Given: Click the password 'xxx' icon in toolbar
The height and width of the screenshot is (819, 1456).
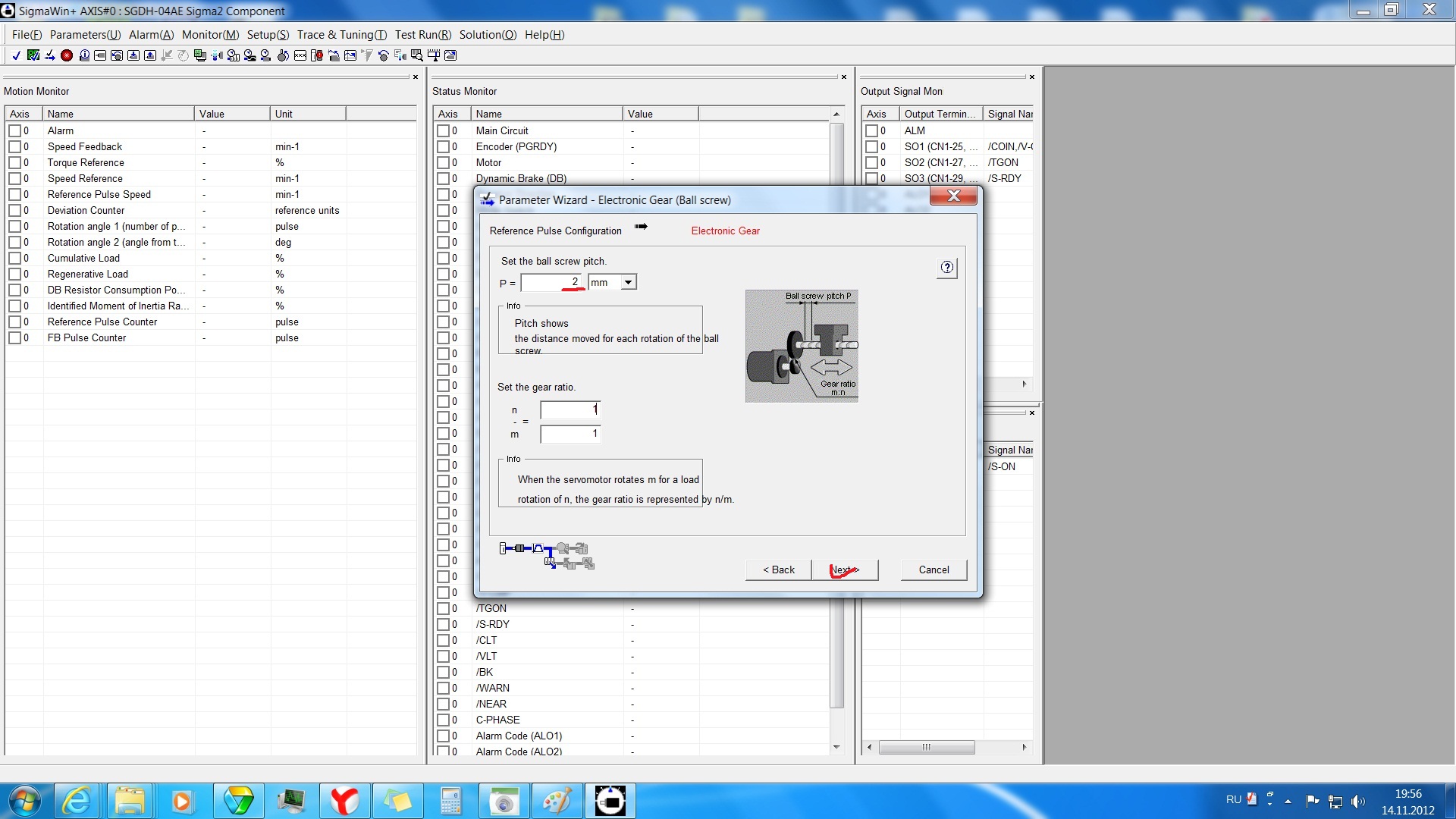Looking at the screenshot, I should tap(300, 55).
